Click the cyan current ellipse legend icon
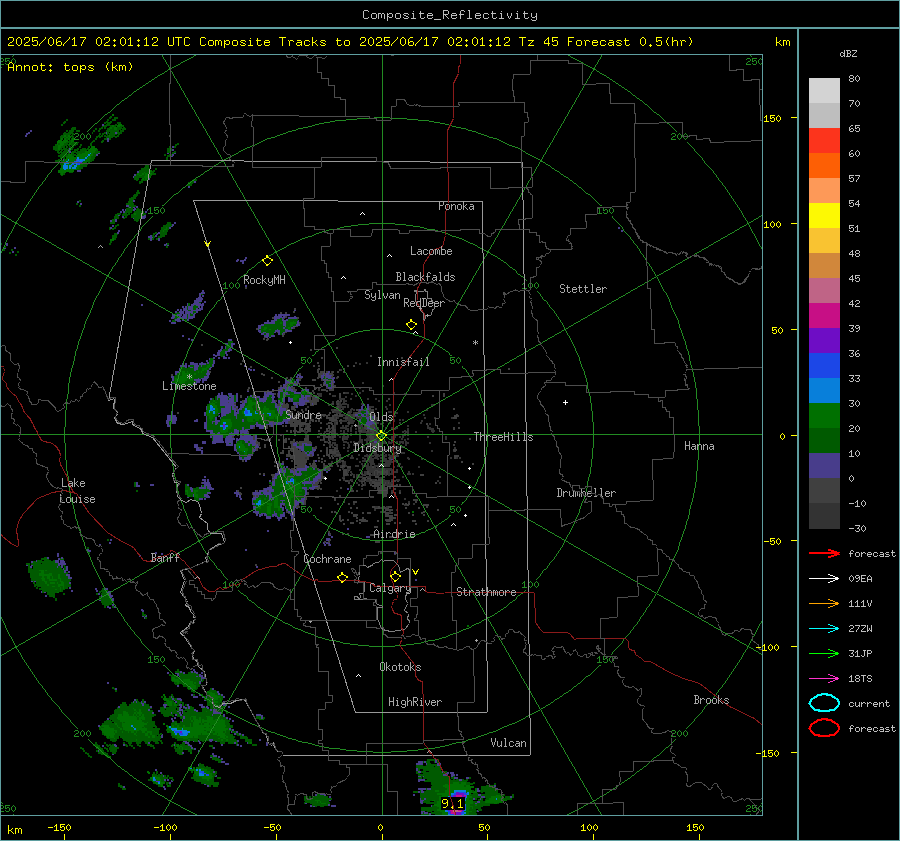 (824, 703)
